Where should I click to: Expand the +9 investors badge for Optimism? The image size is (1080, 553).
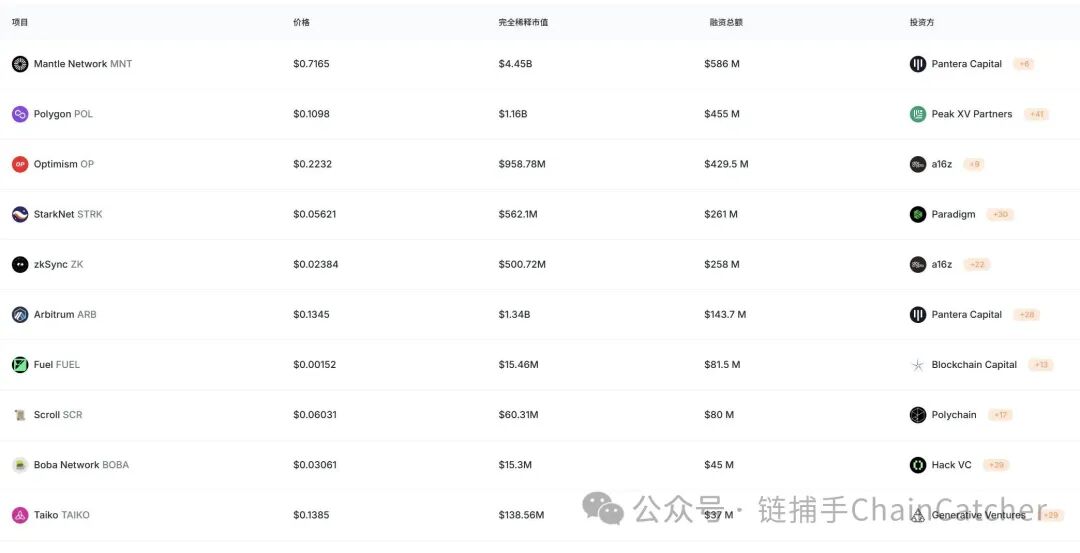973,165
